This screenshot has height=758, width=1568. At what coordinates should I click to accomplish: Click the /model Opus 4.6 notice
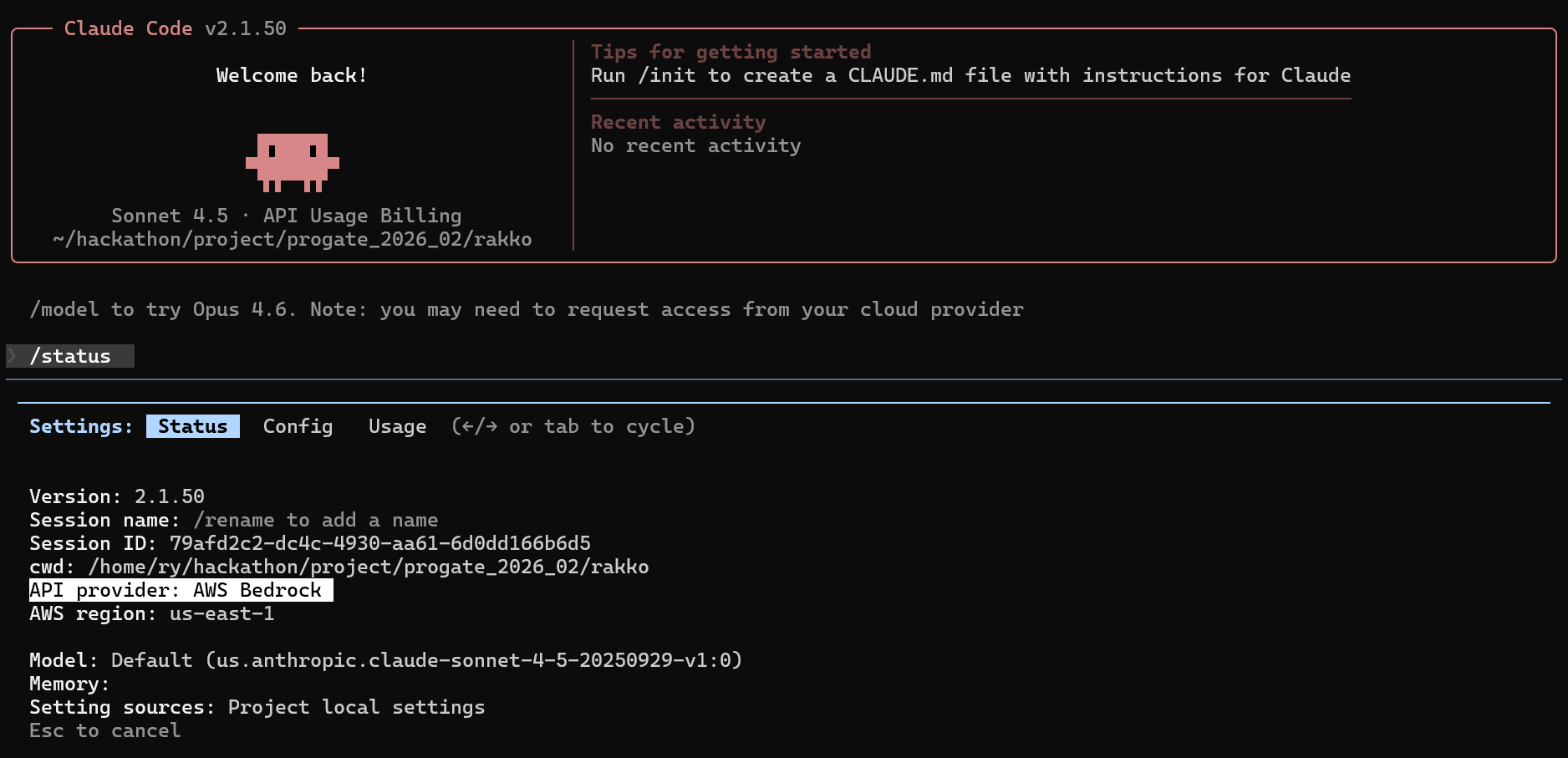pyautogui.click(x=526, y=309)
